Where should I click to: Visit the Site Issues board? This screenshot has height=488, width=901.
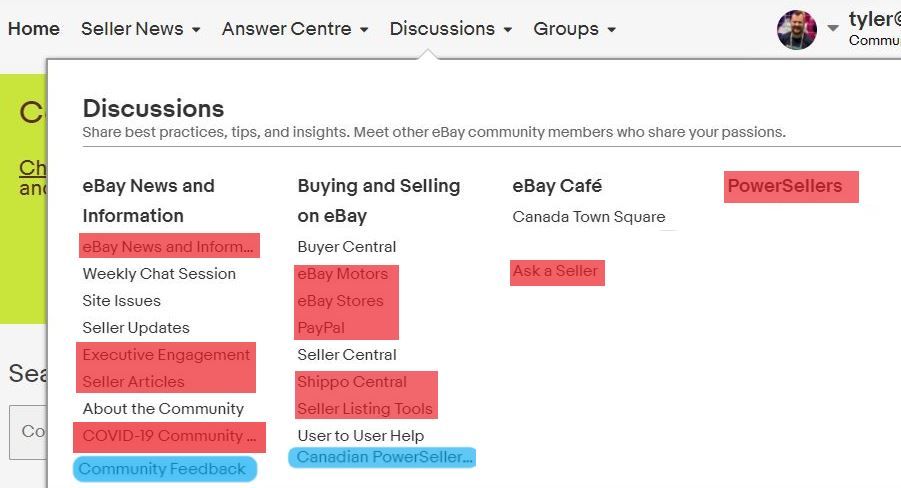click(121, 301)
